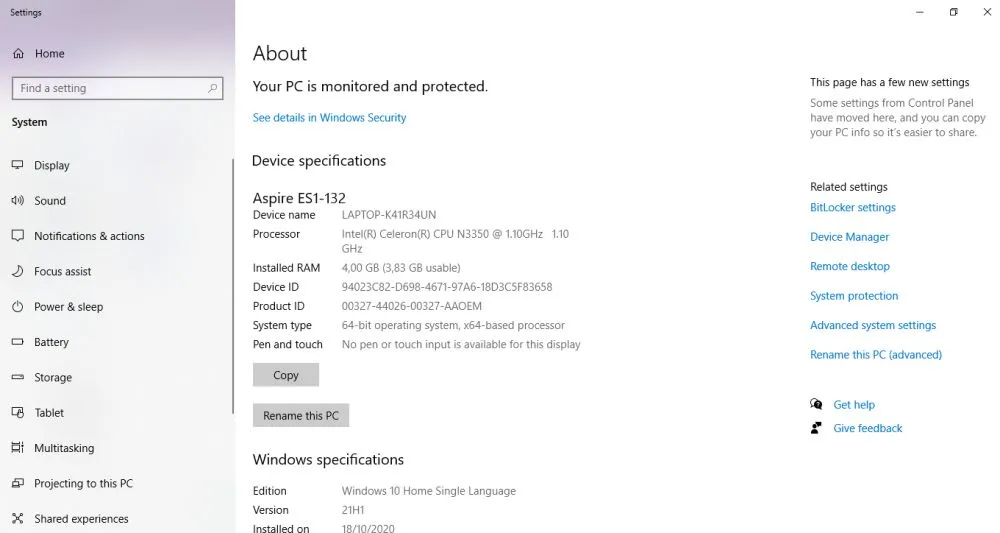Click the Sound speaker icon

[x=17, y=201]
